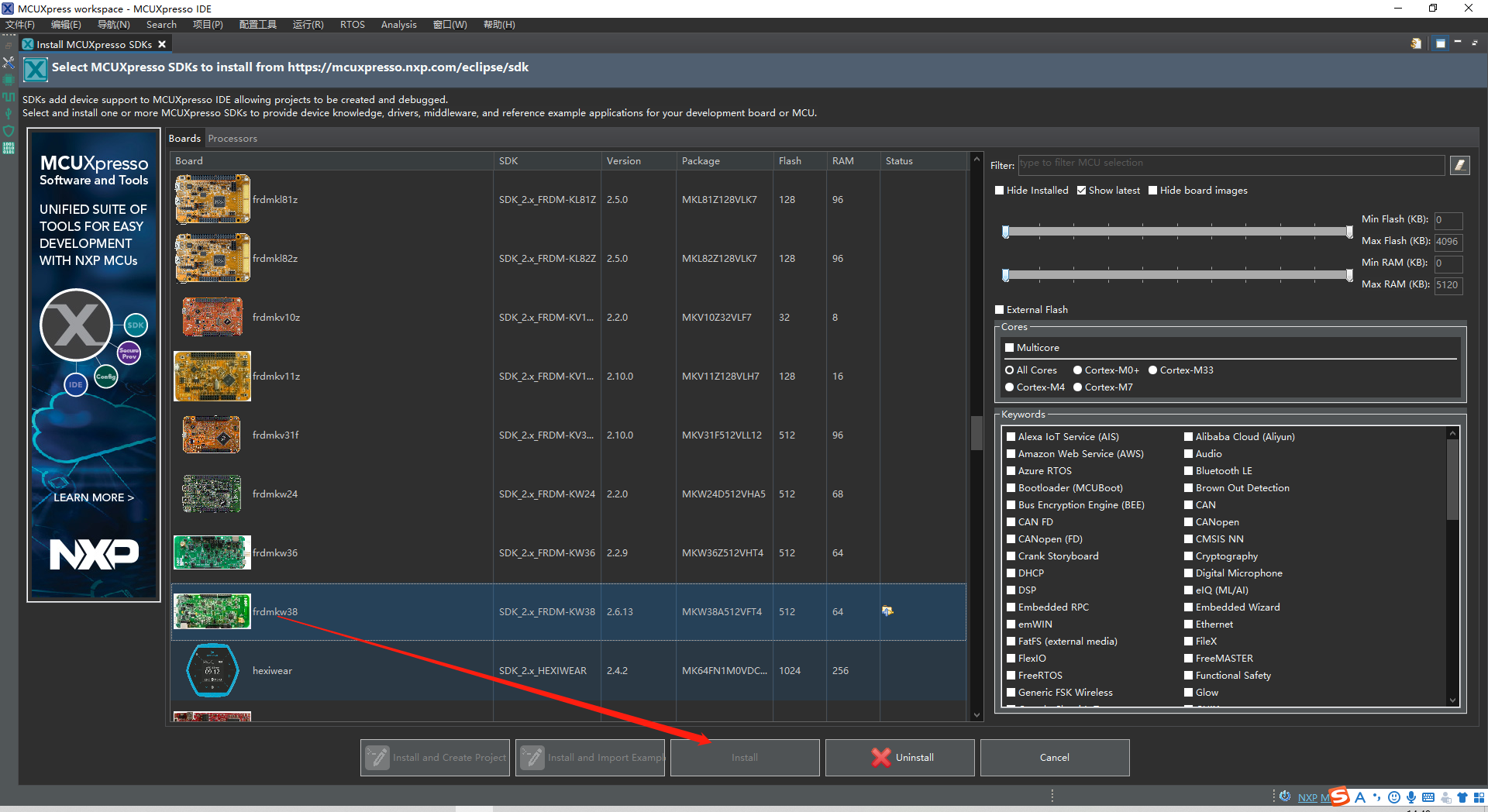This screenshot has width=1488, height=812.
Task: Click the Uninstall button
Action: coord(900,758)
